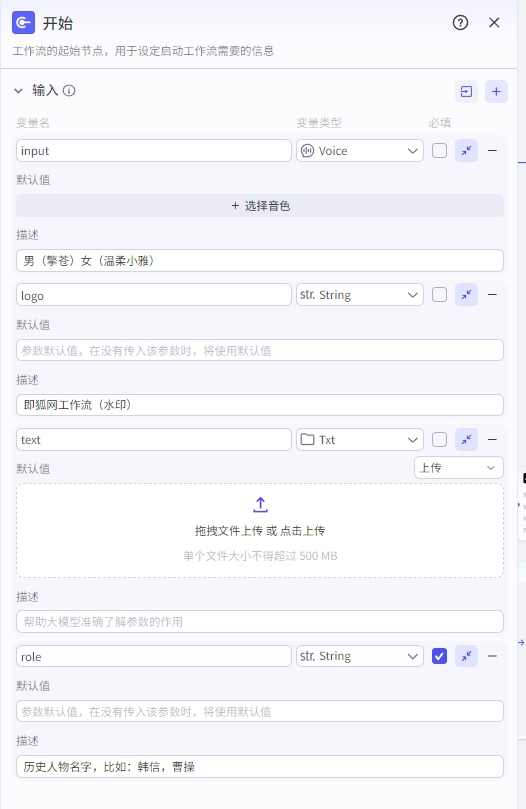Uncheck the required box for role variable
The height and width of the screenshot is (809, 526).
click(x=439, y=656)
